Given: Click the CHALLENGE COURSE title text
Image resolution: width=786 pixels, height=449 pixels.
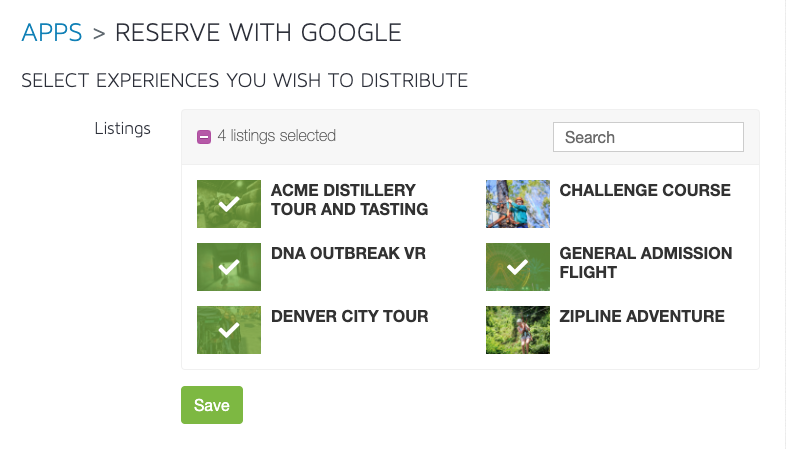Looking at the screenshot, I should (x=645, y=190).
